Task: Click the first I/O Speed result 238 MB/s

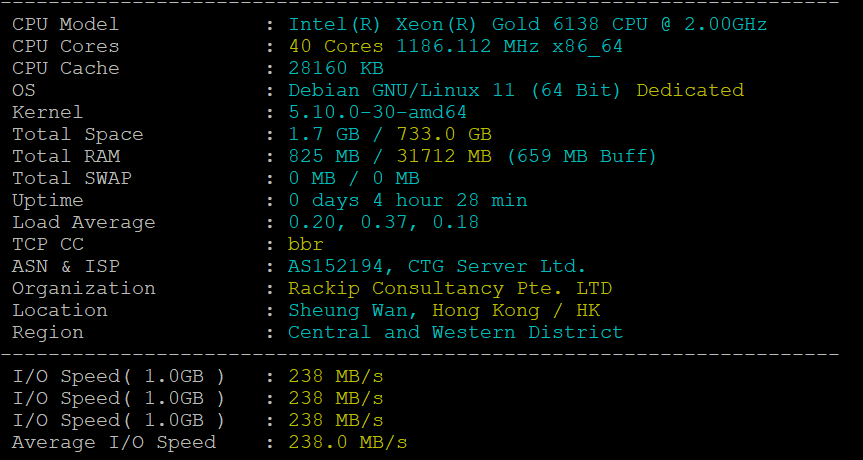Action: pos(336,376)
